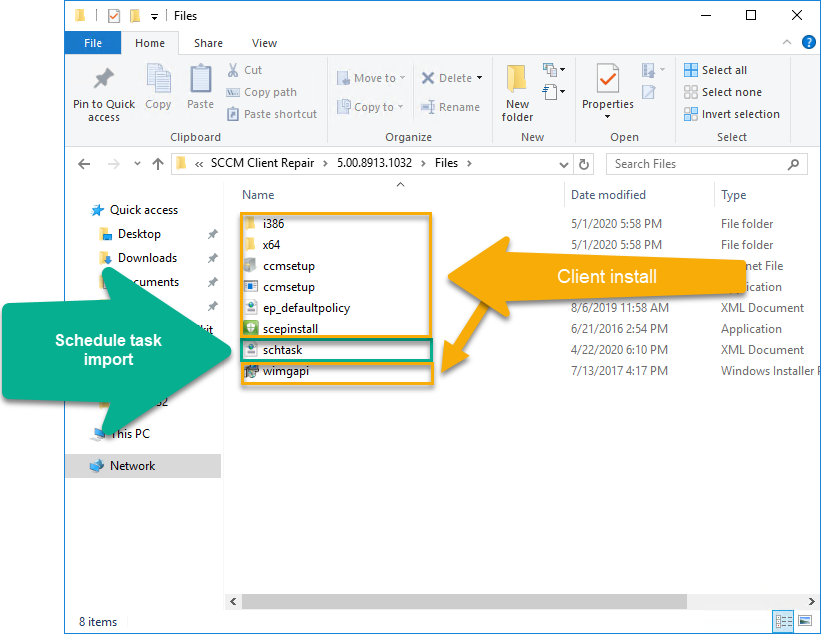821x634 pixels.
Task: Expand Delete options arrow
Action: [x=479, y=78]
